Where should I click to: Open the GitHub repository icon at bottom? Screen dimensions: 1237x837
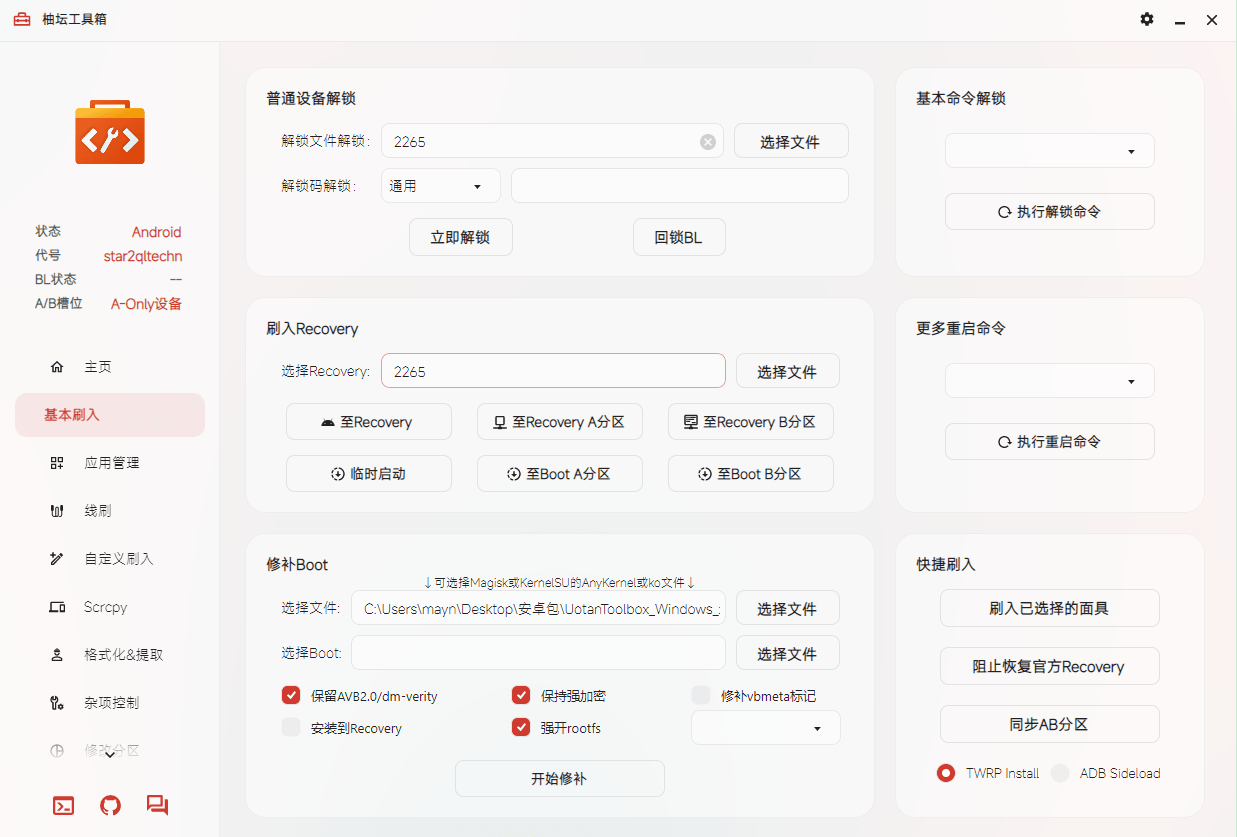109,805
